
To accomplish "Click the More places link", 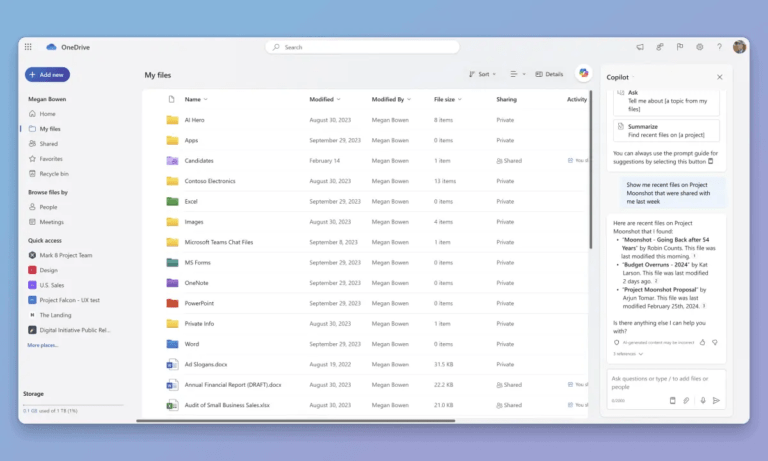I will [x=43, y=345].
